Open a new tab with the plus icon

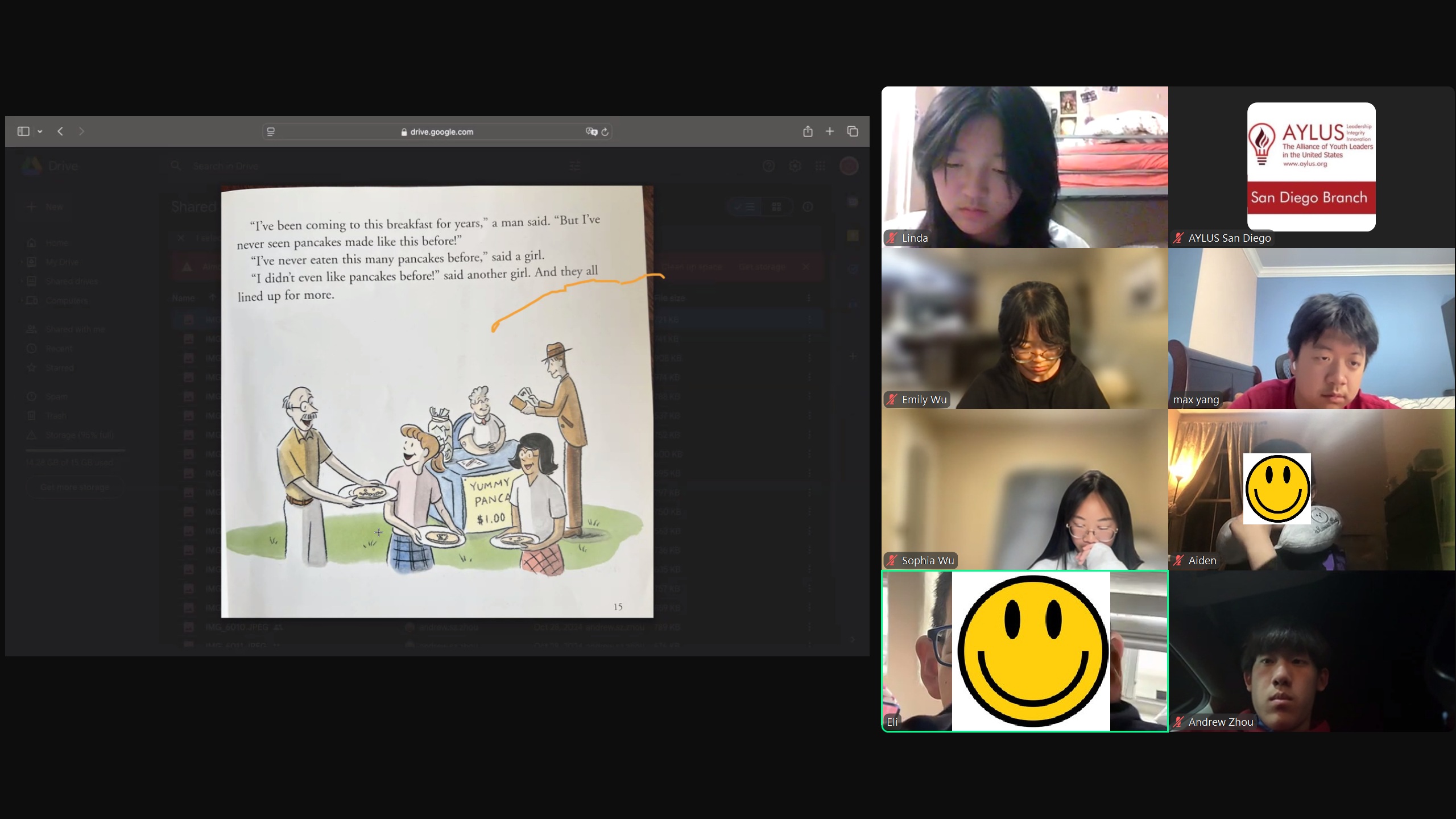[830, 131]
